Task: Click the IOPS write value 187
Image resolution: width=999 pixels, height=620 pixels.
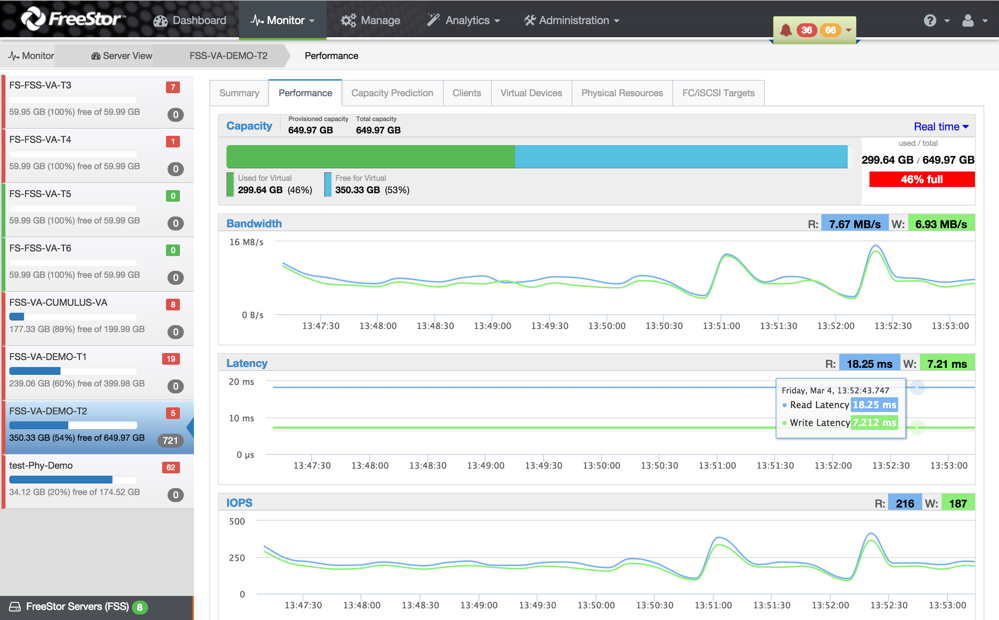Action: coord(958,503)
